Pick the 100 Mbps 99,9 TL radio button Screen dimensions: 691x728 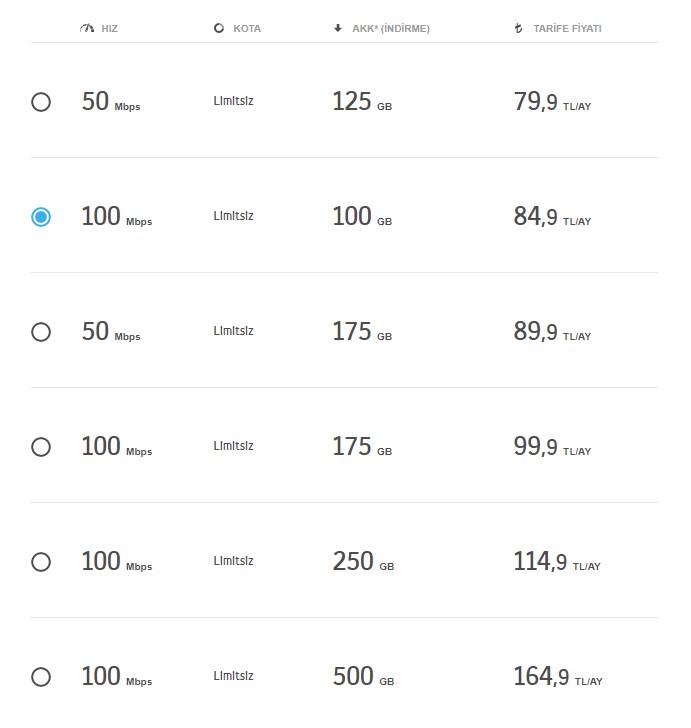pyautogui.click(x=41, y=447)
